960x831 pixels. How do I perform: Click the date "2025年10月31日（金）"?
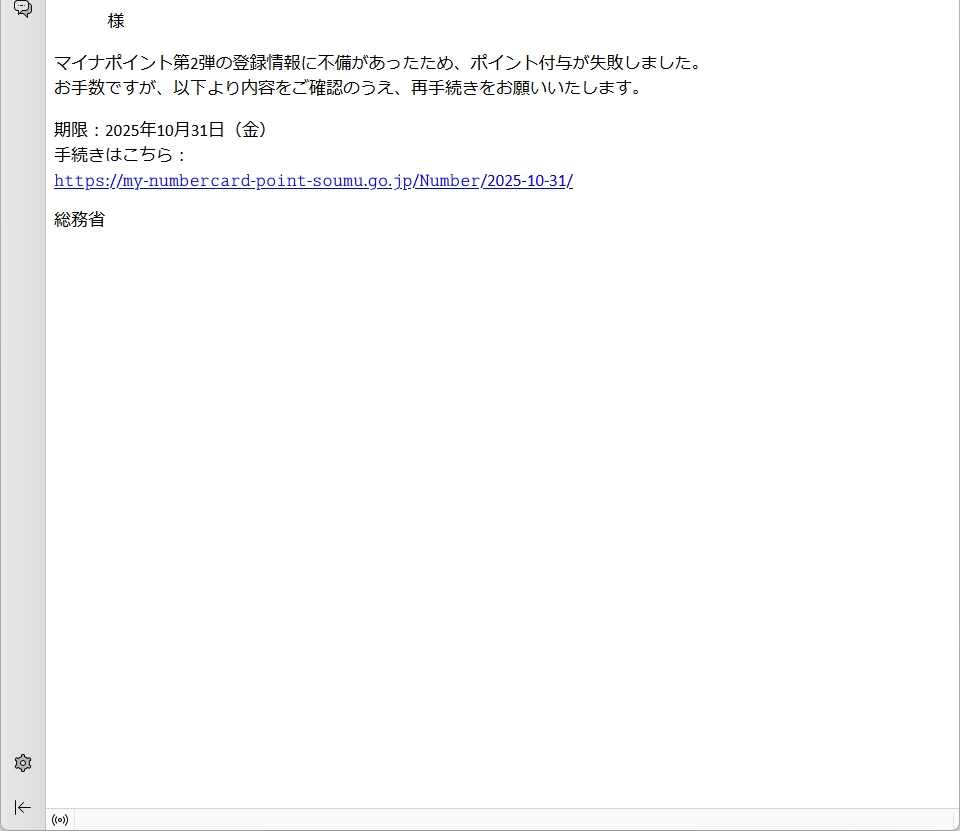[x=187, y=130]
